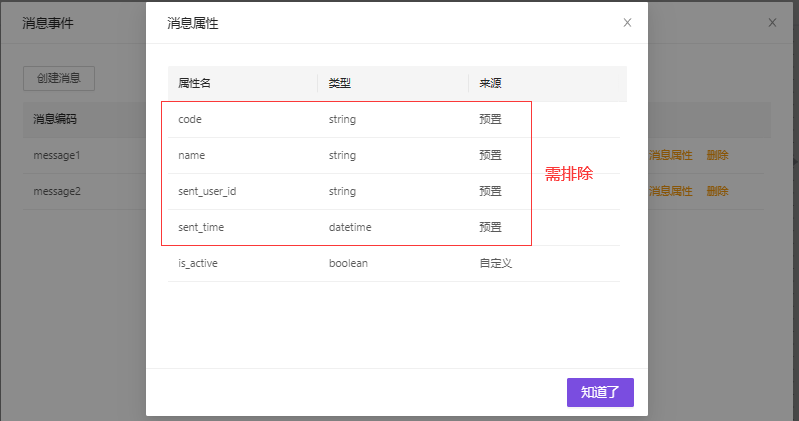Close the 消息事件 background panel

[772, 22]
